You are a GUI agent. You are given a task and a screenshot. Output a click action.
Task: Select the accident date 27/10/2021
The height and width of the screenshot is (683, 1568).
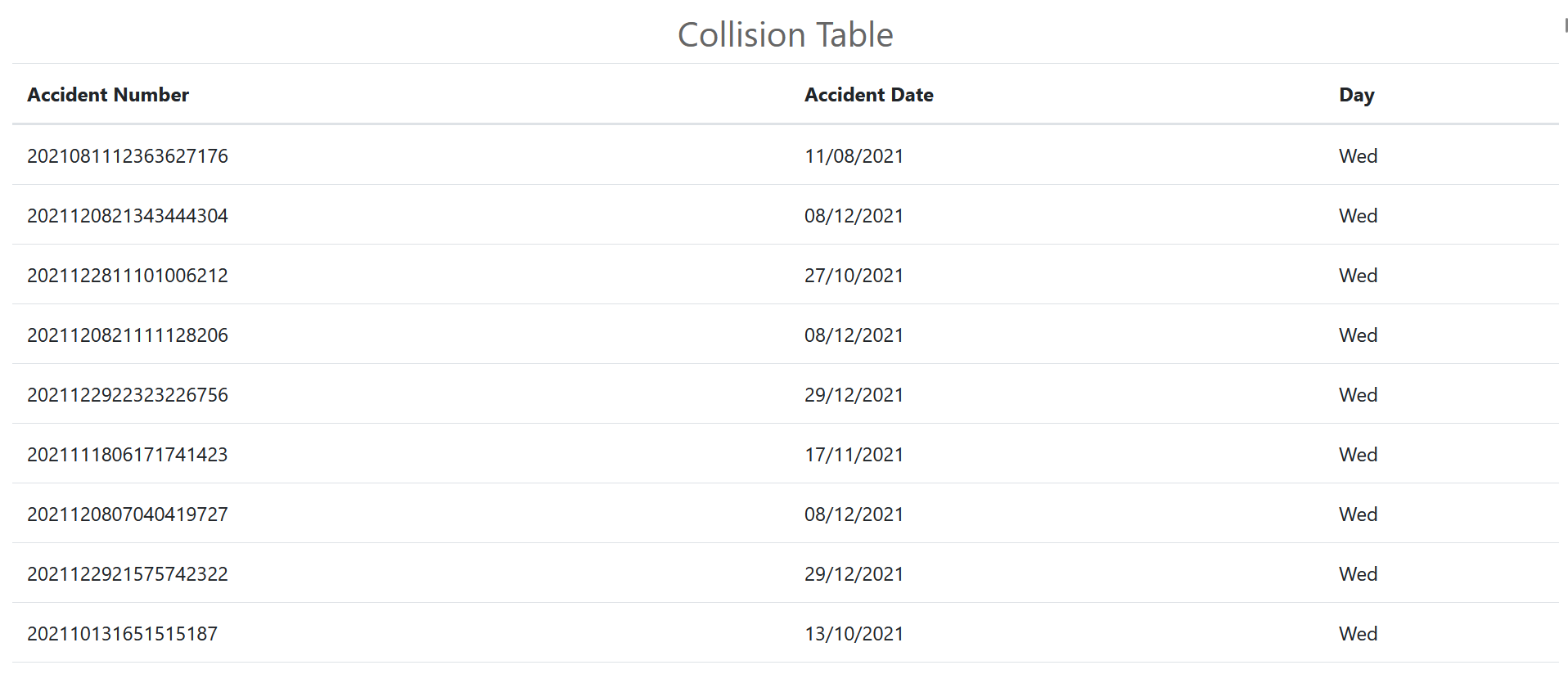(854, 276)
